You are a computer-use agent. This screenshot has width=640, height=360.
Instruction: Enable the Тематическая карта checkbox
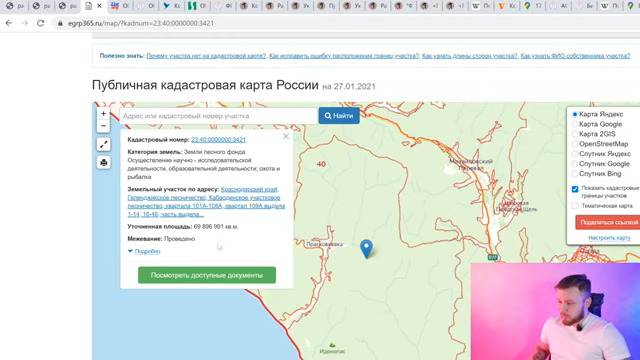click(575, 206)
